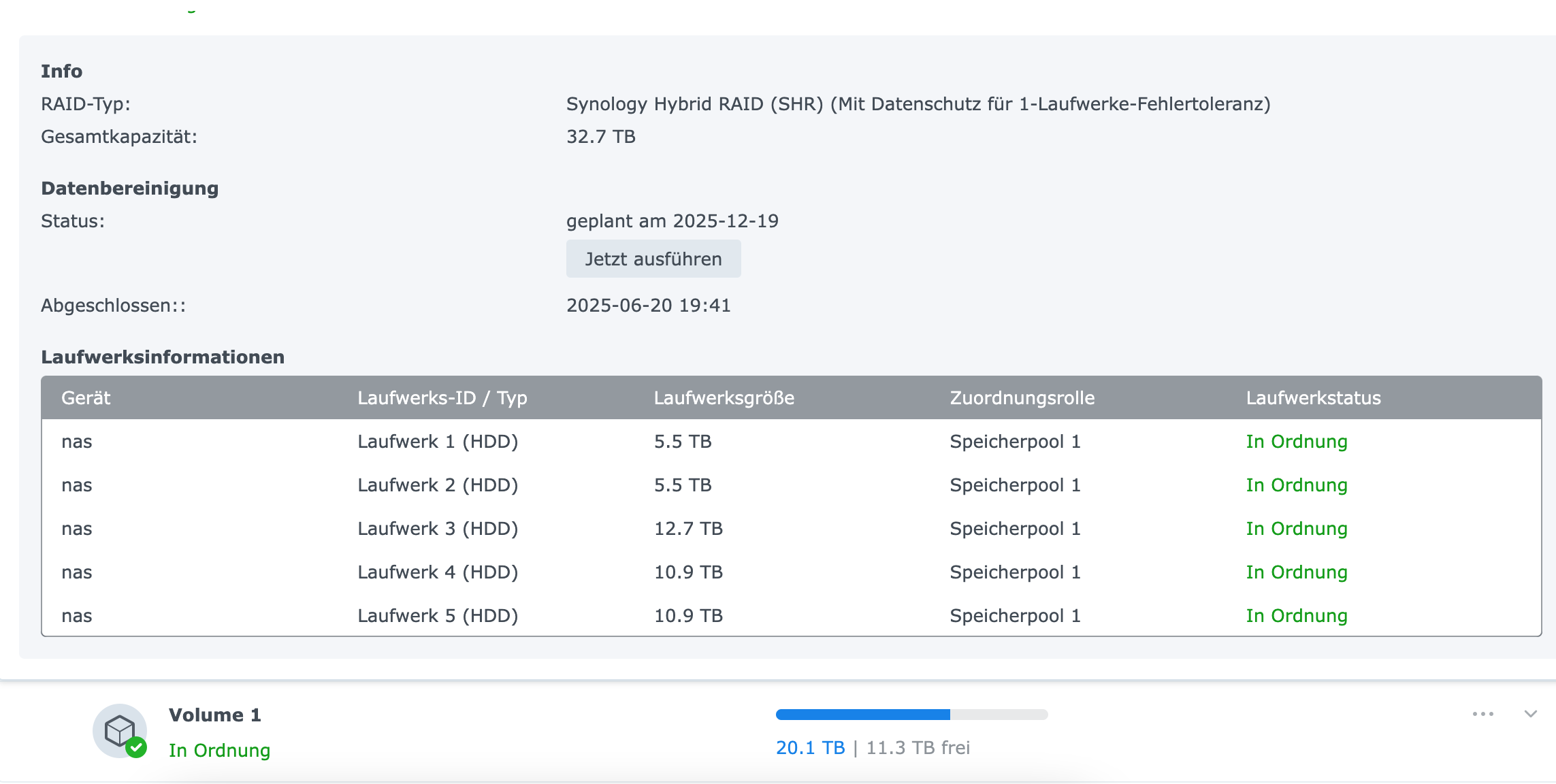Click the green checkmark badge on Volume 1

click(x=136, y=747)
